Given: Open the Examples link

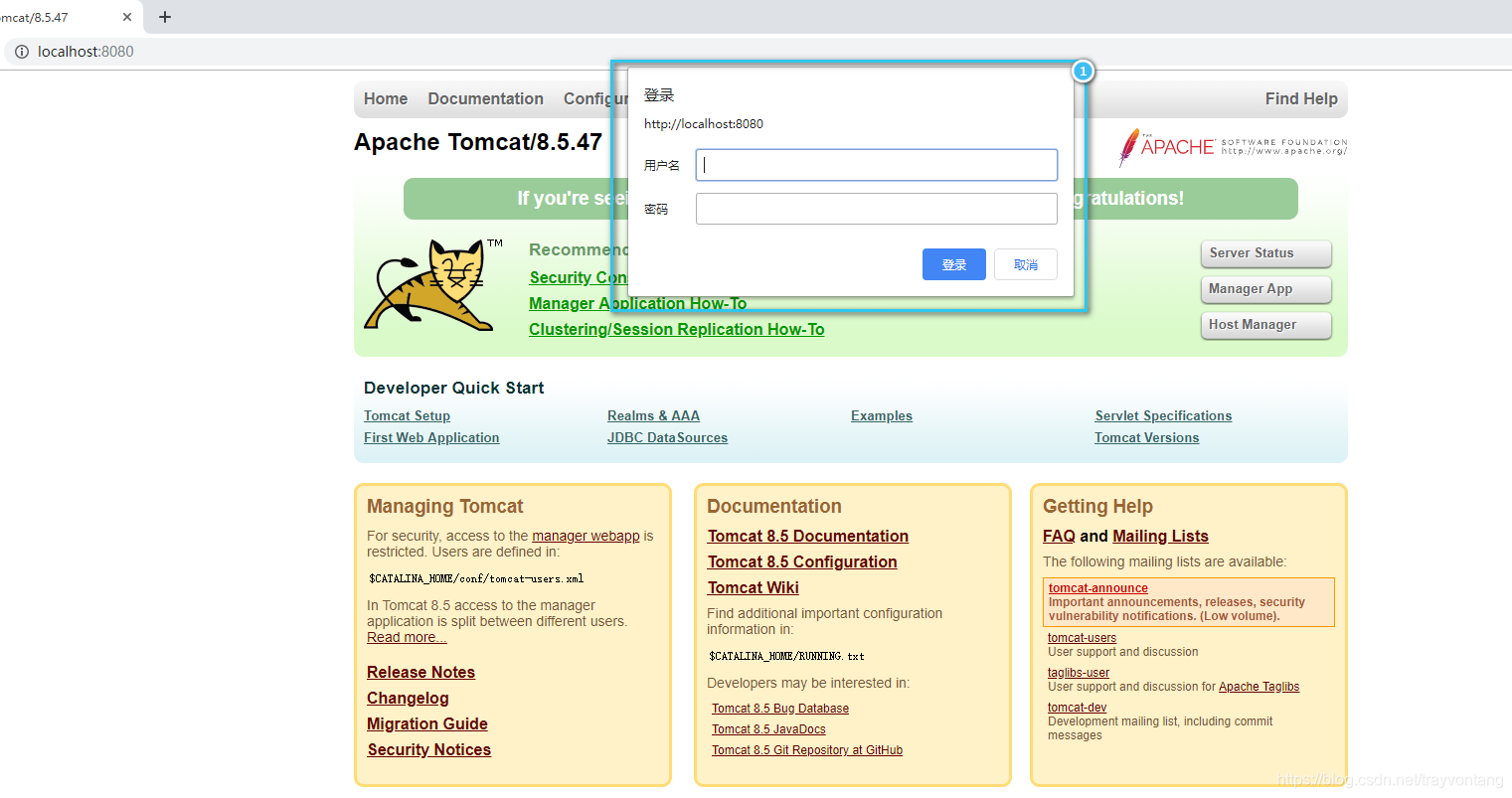Looking at the screenshot, I should point(881,415).
